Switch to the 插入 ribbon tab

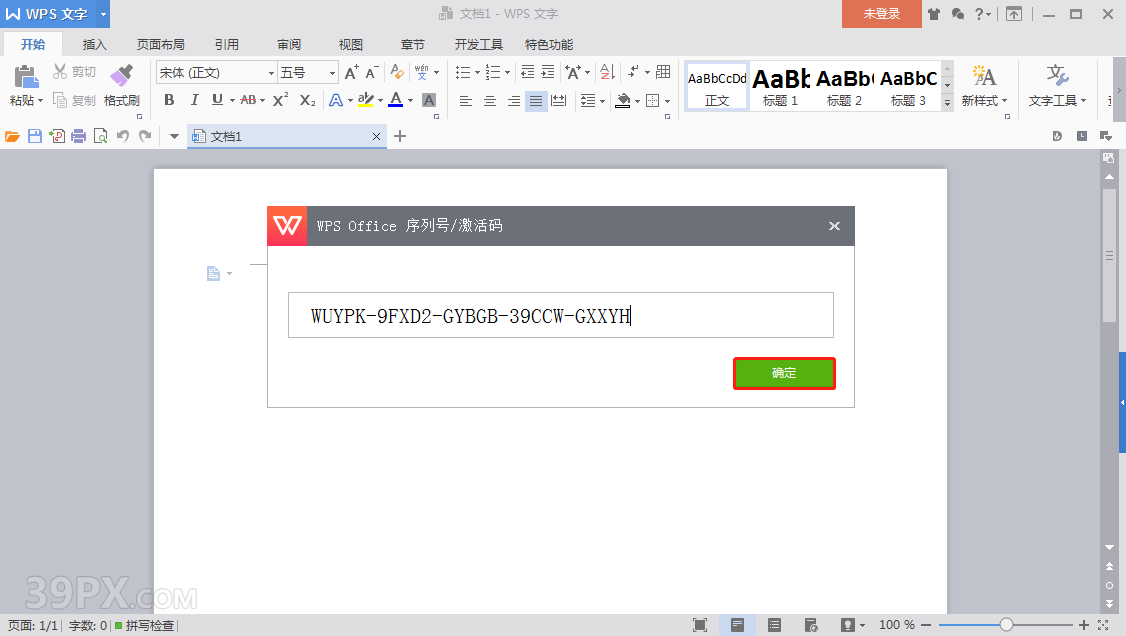(94, 45)
